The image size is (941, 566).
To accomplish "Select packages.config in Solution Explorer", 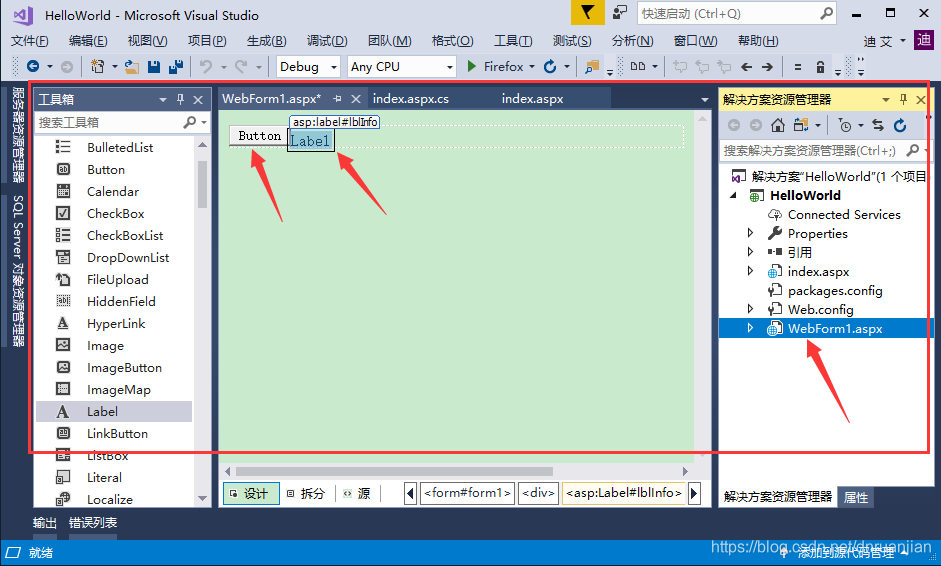I will coord(835,291).
